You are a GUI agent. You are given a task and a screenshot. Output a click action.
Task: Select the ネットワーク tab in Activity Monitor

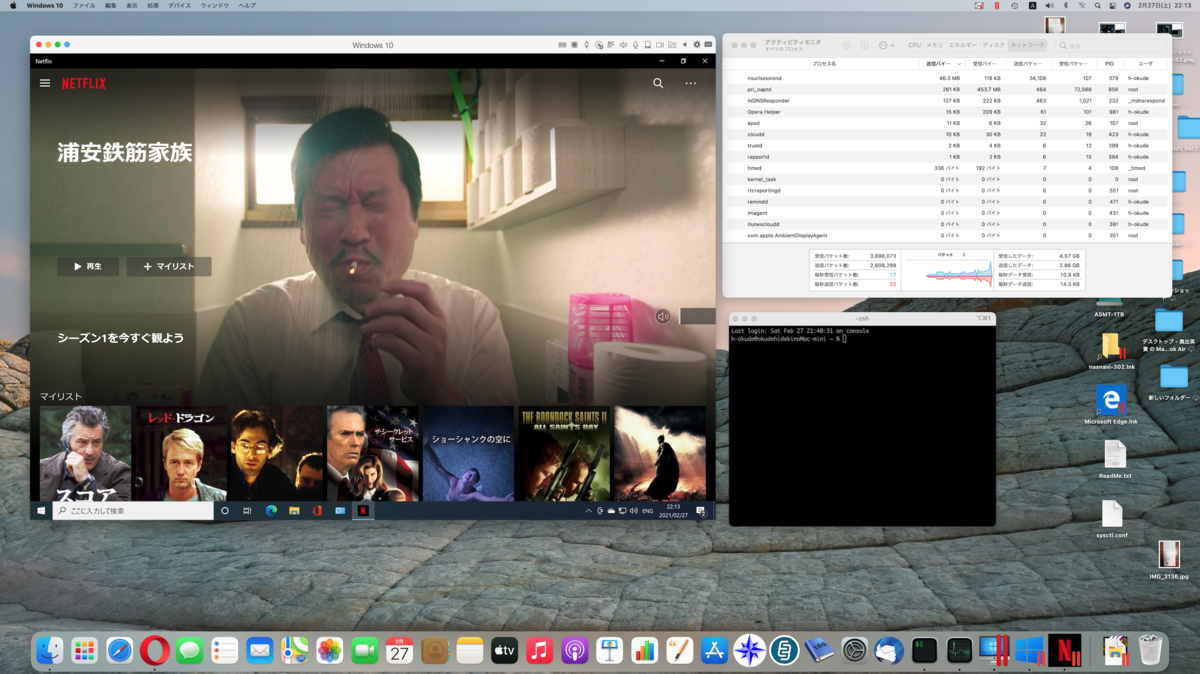(1026, 45)
